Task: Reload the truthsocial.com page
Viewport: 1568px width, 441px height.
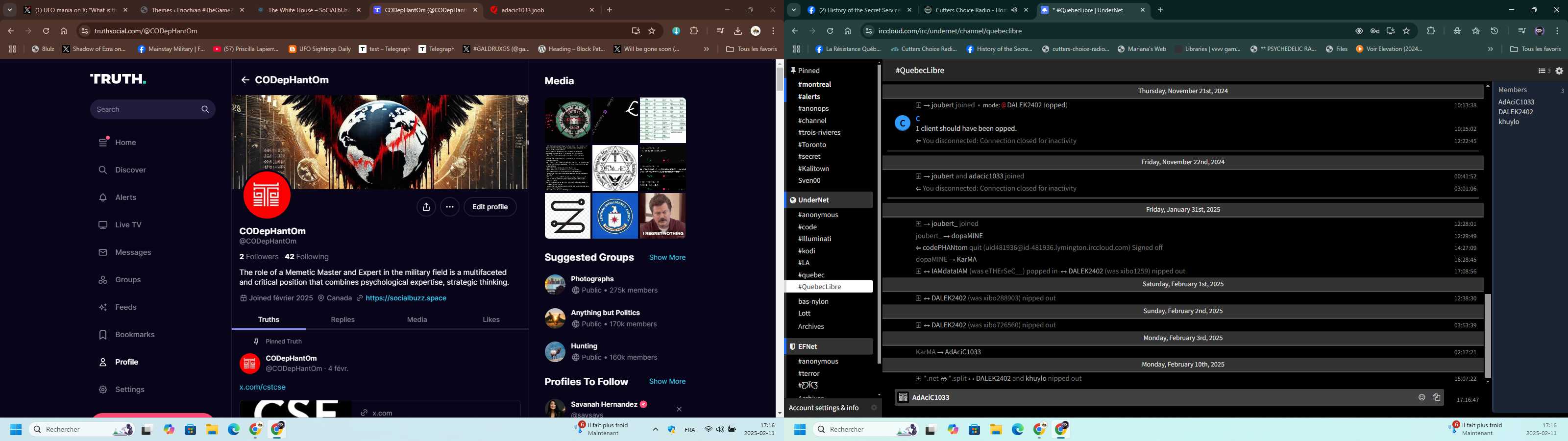Action: coord(46,31)
